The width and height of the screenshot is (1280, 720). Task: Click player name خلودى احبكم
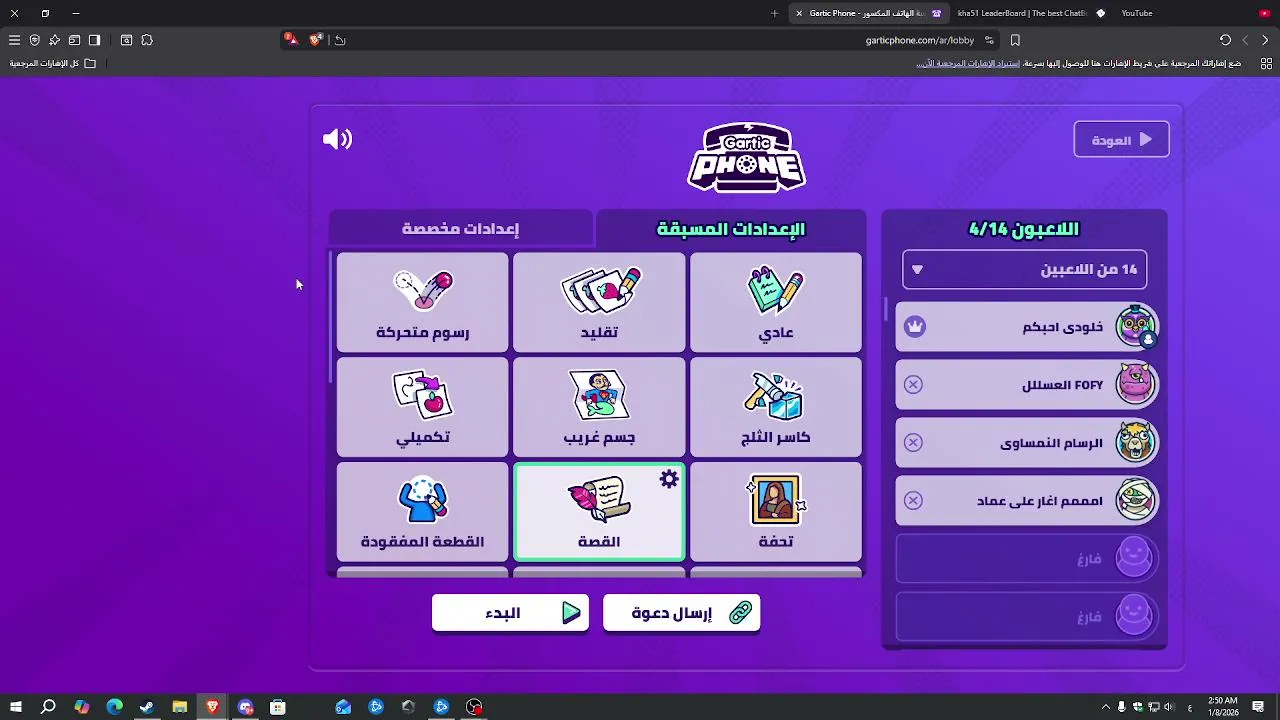tap(1062, 327)
